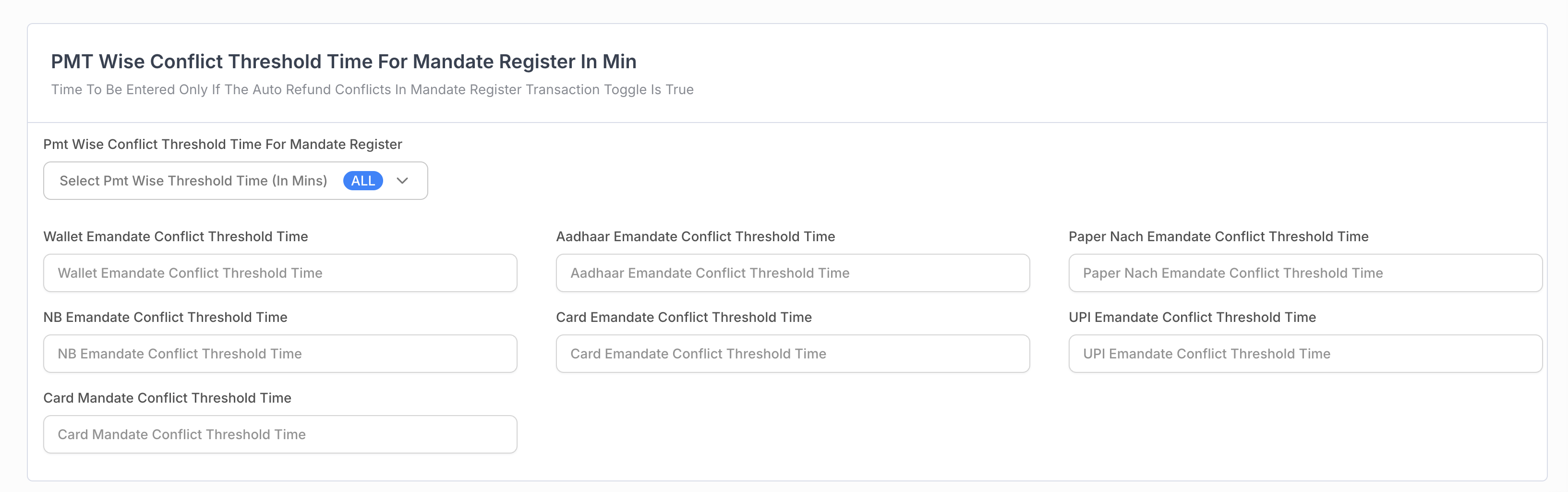Screen dimensions: 1568x492
Task: Click the Pmt Wise Conflict Threshold Time label
Action: (223, 144)
